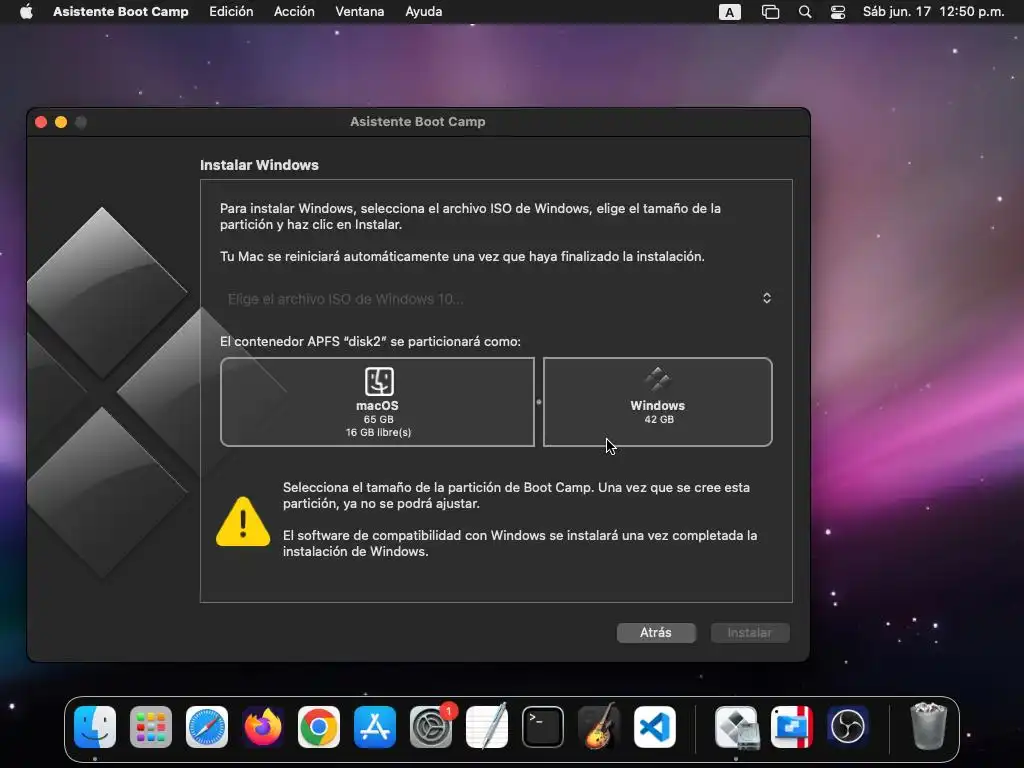The width and height of the screenshot is (1024, 768).
Task: Minimize the Asistente Boot Camp window
Action: click(61, 122)
